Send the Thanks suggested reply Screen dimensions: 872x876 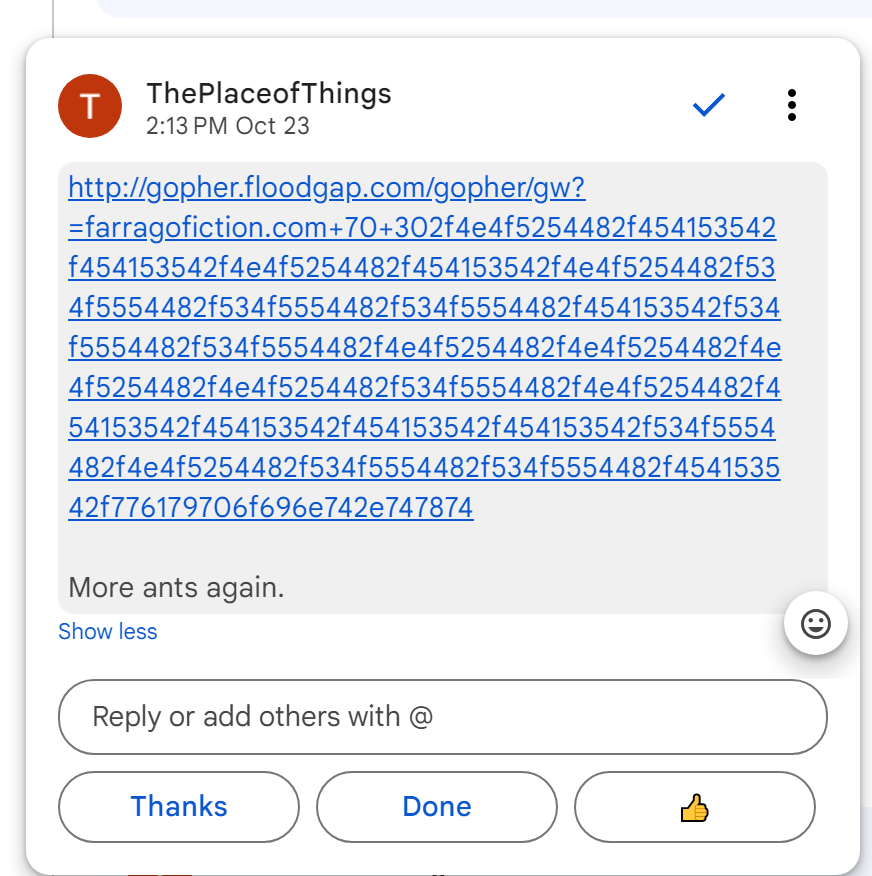[179, 807]
